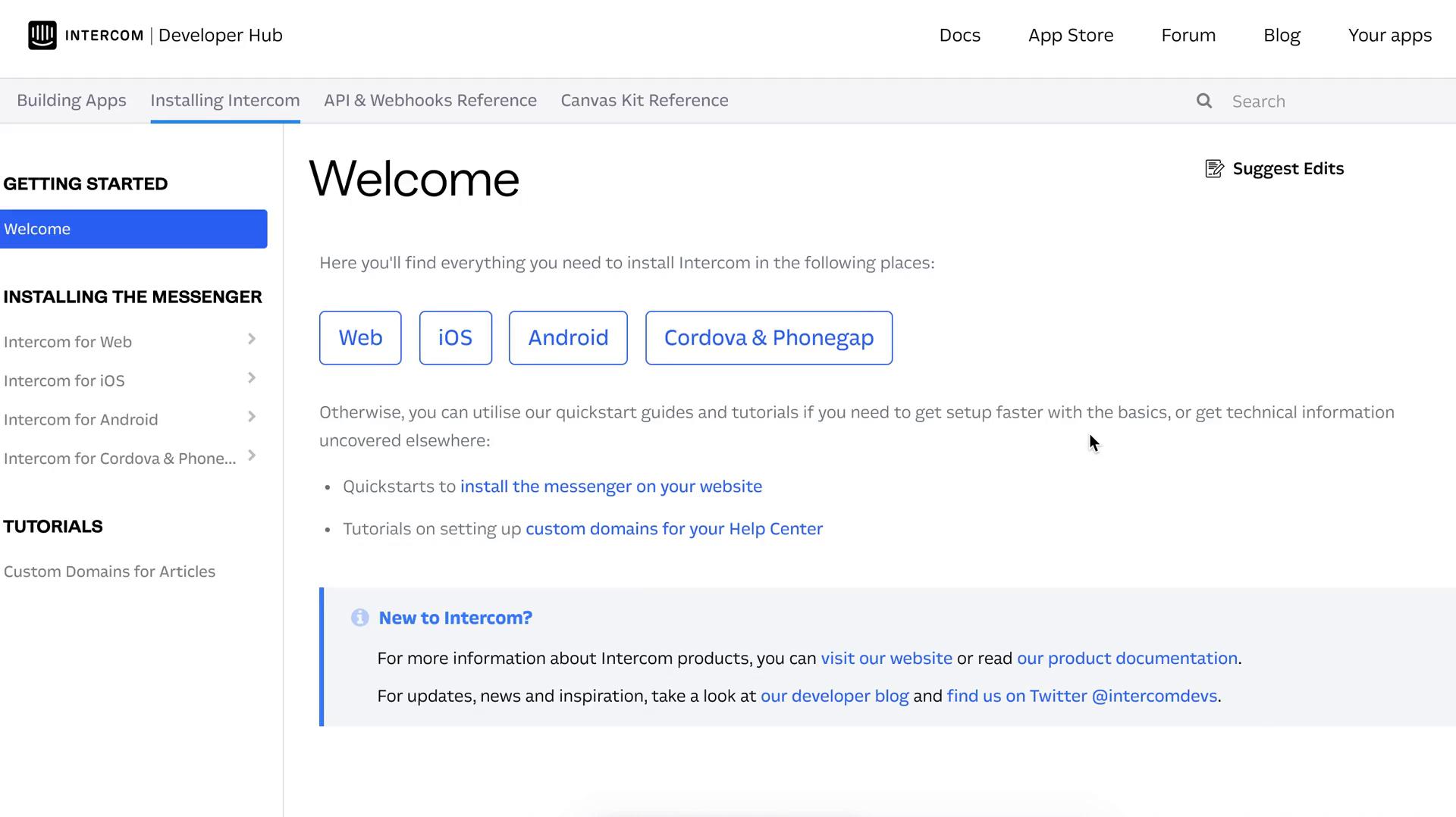Open the Blog from top navigation
The width and height of the screenshot is (1456, 817).
1282,36
